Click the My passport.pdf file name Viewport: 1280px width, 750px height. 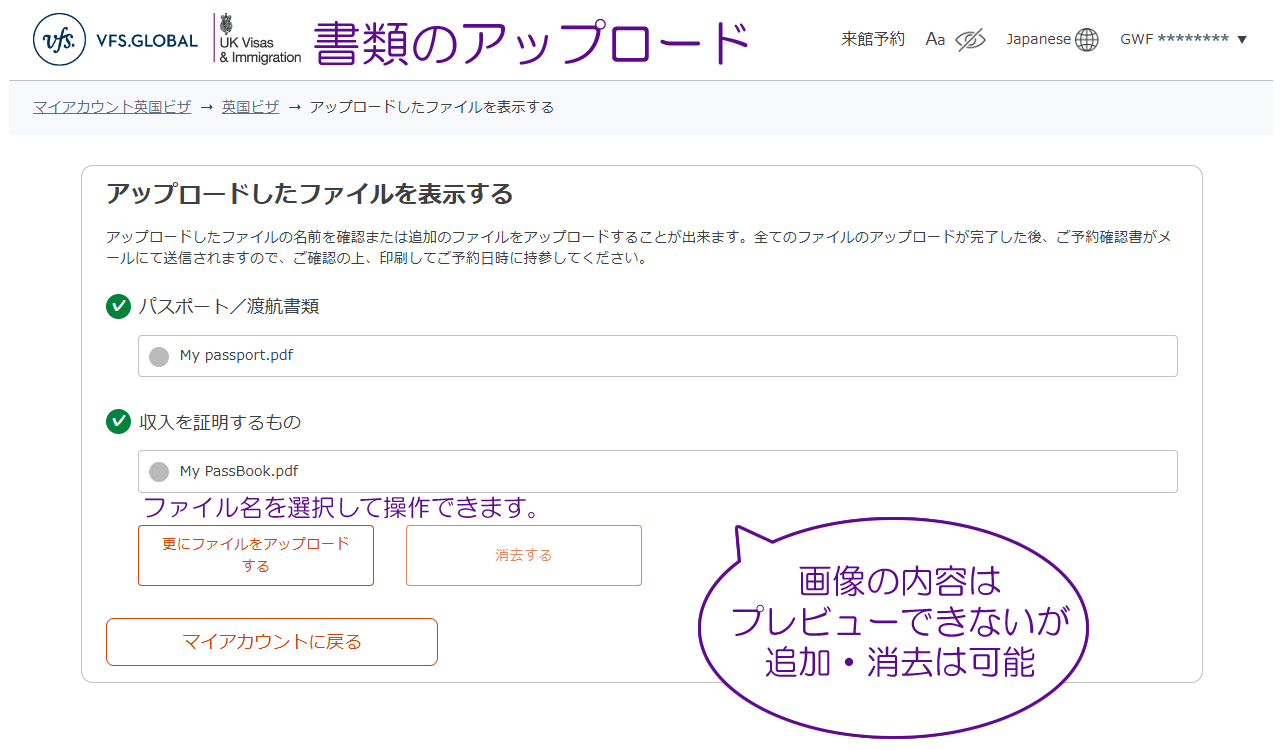pos(236,355)
